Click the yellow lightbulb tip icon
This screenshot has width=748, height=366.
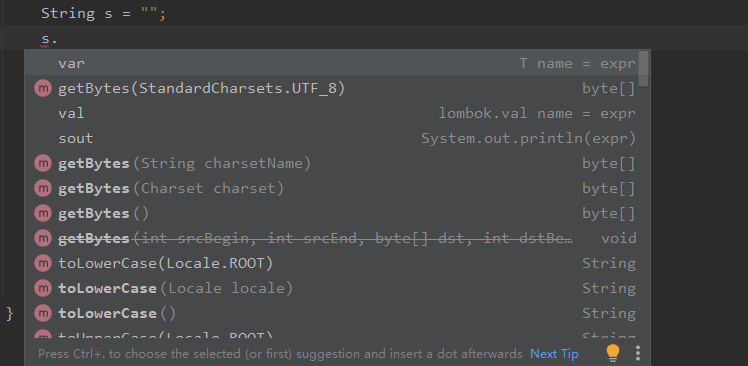(613, 353)
